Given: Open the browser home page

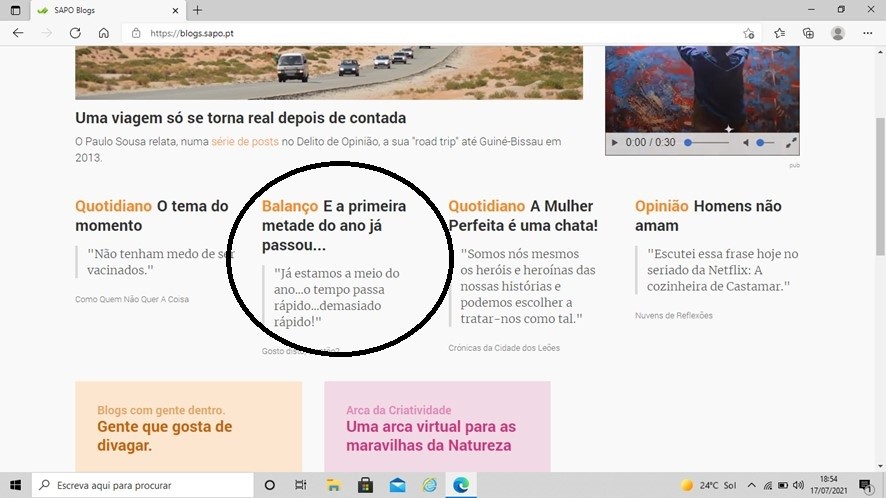Looking at the screenshot, I should pyautogui.click(x=103, y=33).
